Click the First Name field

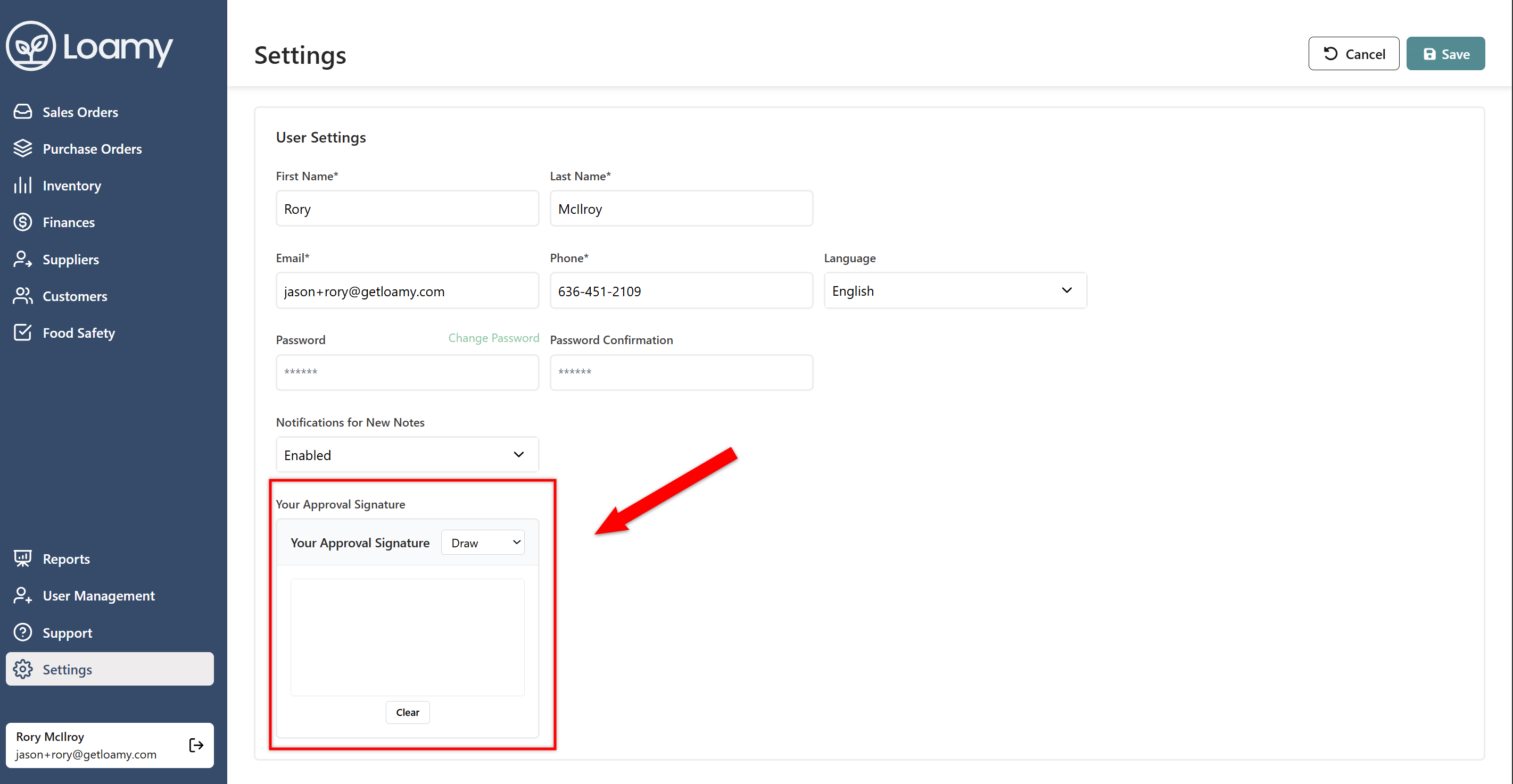coord(407,208)
